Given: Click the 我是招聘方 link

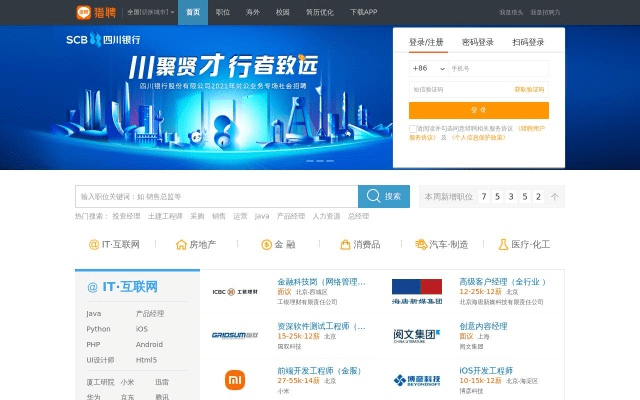Looking at the screenshot, I should [x=545, y=13].
